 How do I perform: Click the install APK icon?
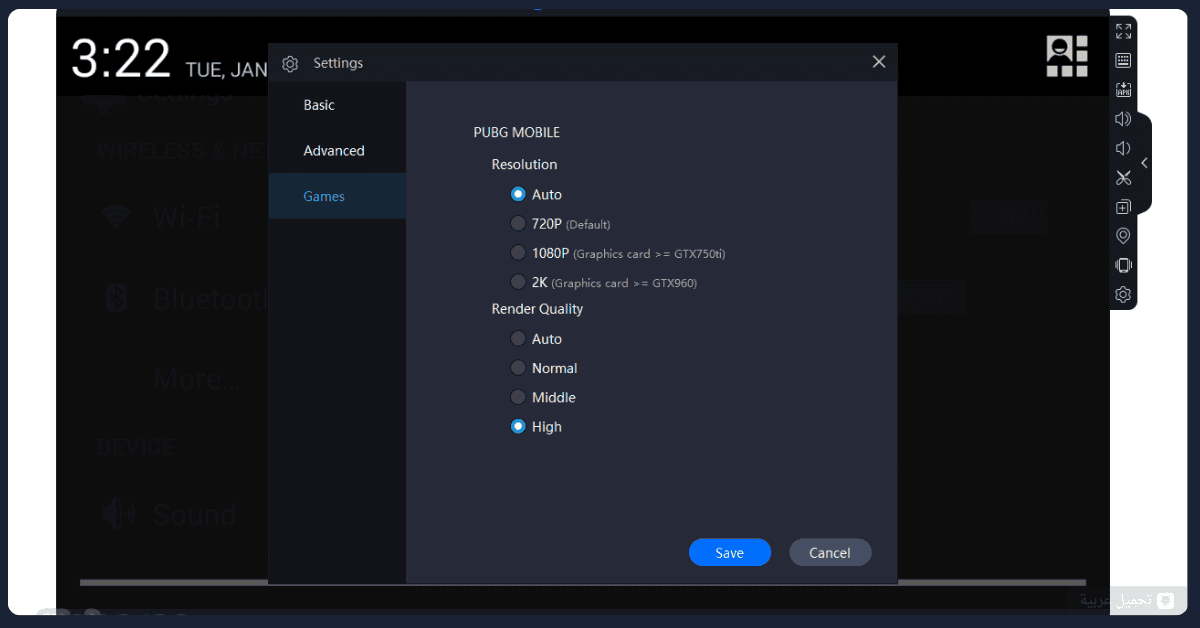[1123, 90]
